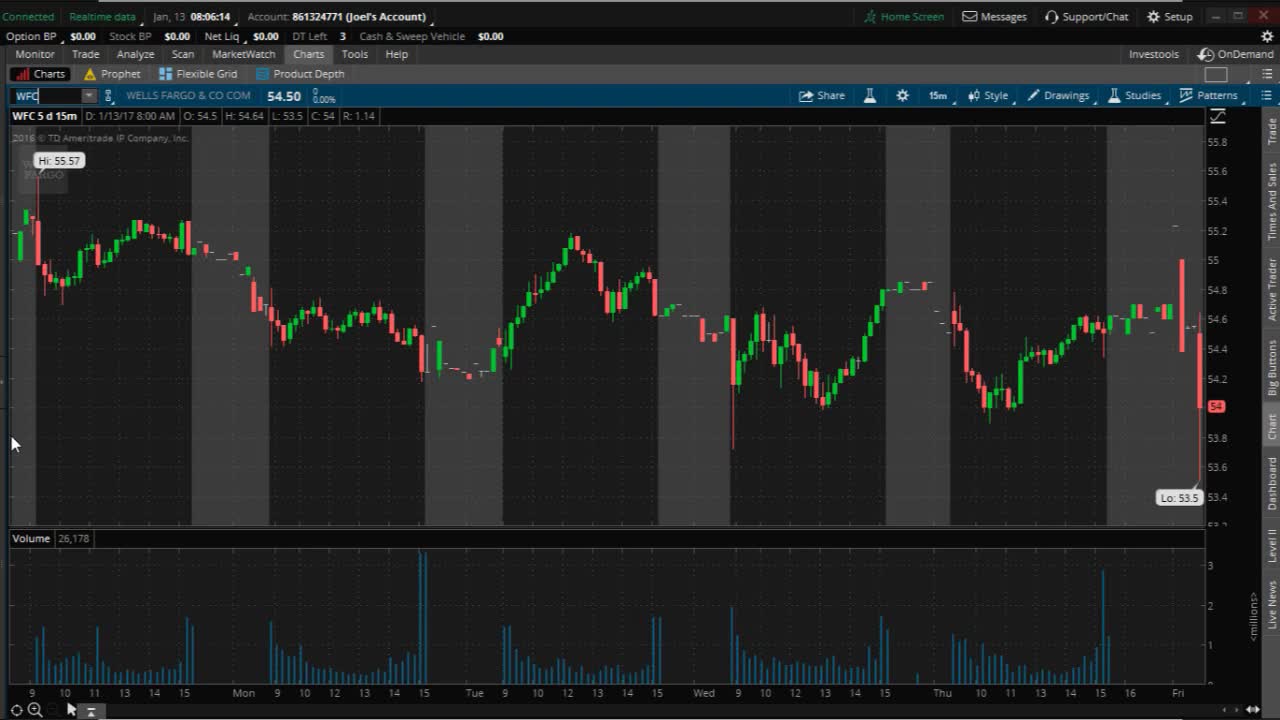Screen dimensions: 1280x720
Task: Click the Net Liq label
Action: click(221, 36)
